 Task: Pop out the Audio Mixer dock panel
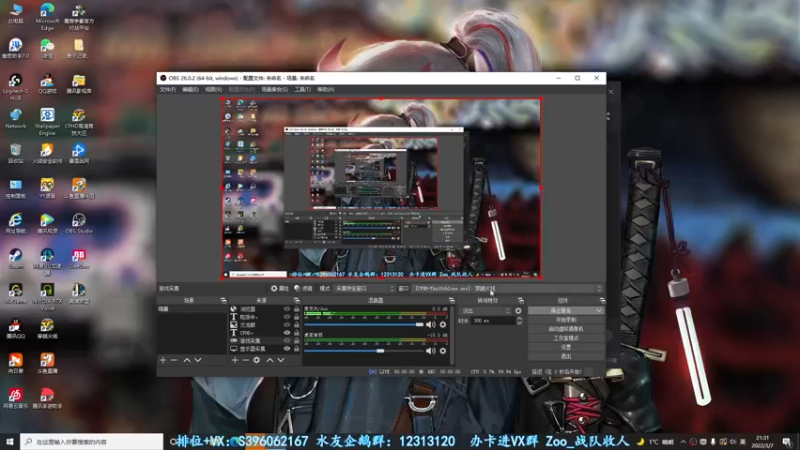click(x=452, y=301)
